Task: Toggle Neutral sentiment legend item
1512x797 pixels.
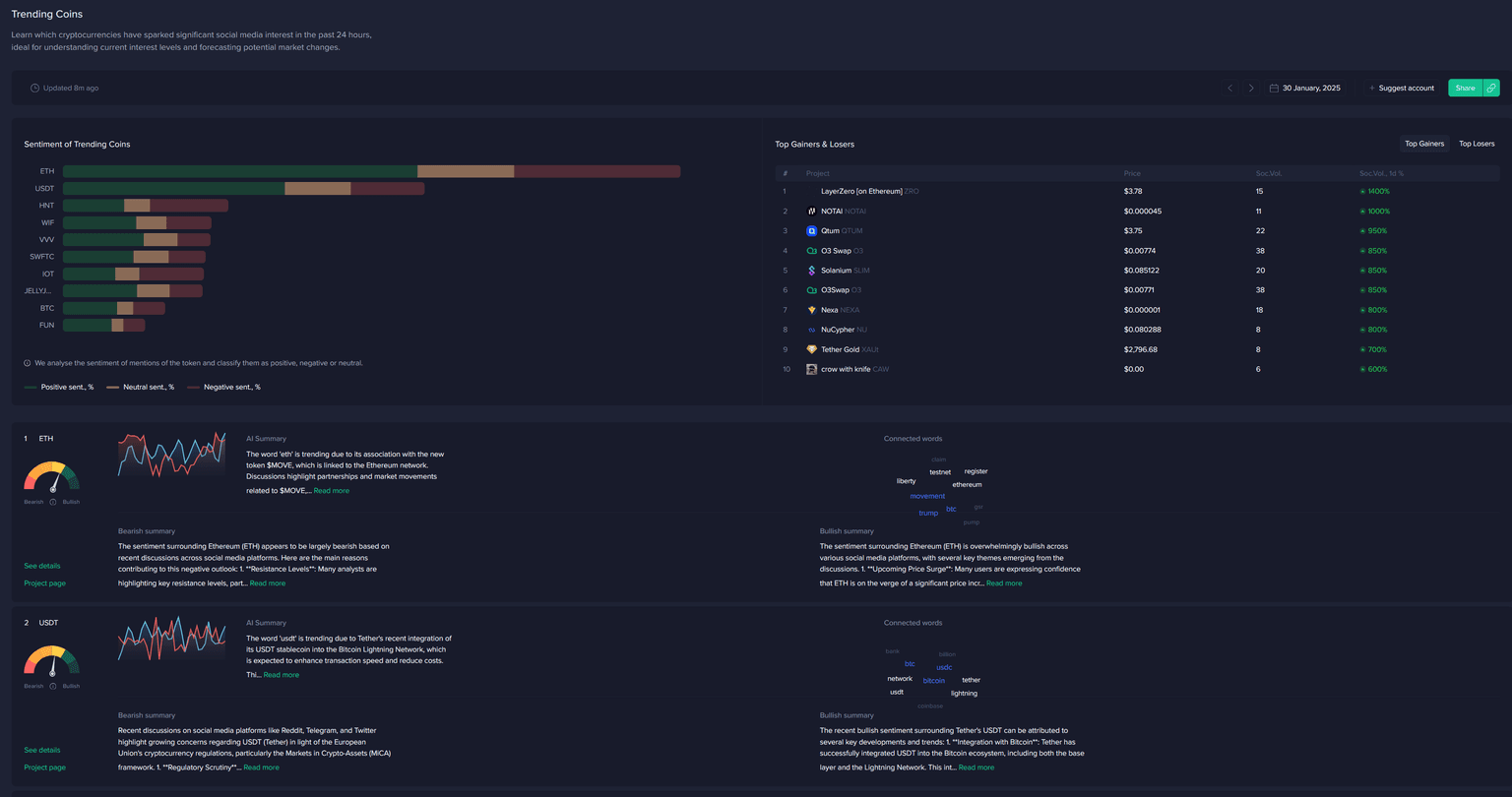Action: [x=141, y=388]
